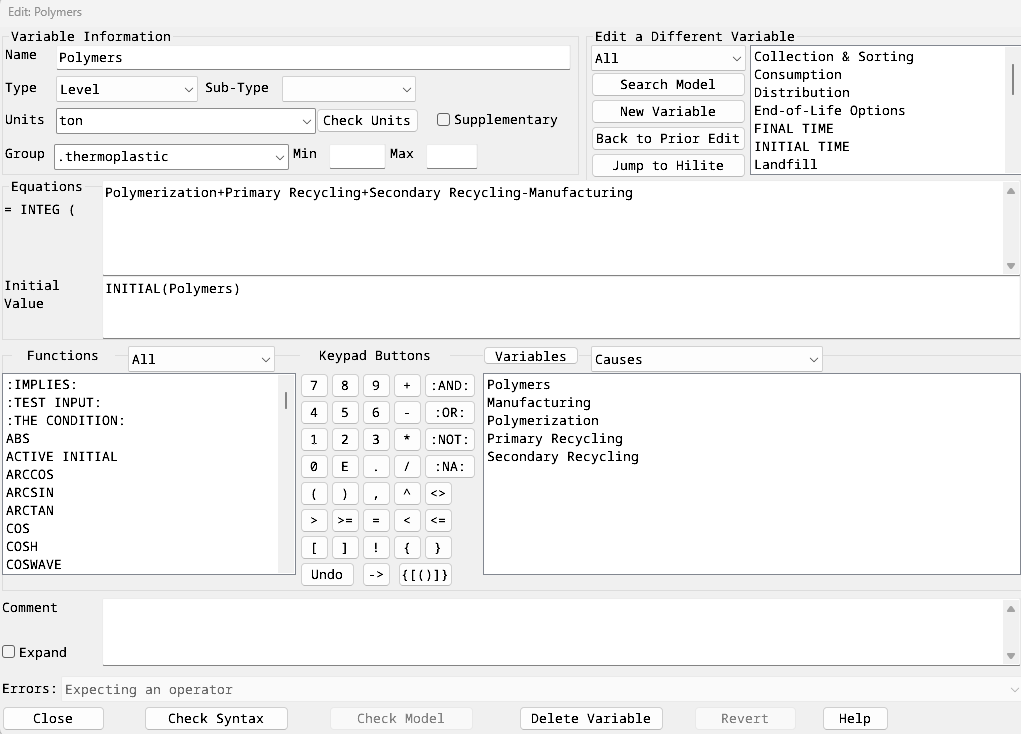Tick the Supplementary checkbox
This screenshot has width=1021, height=734.
(443, 120)
